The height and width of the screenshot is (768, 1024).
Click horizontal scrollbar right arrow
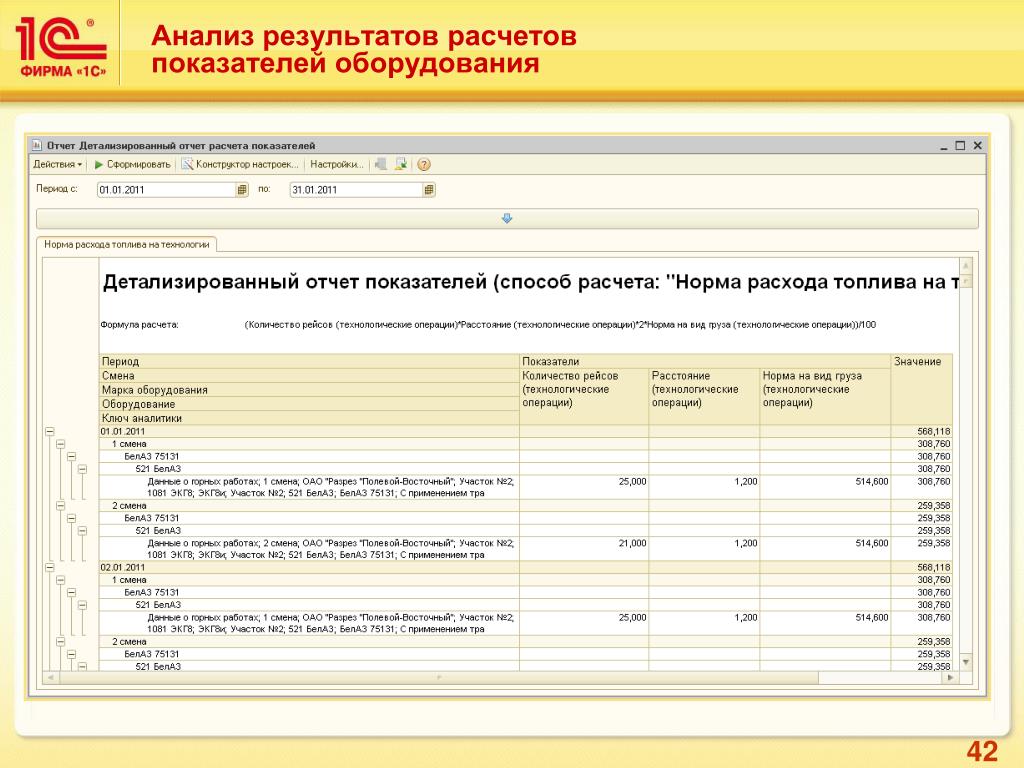point(950,678)
